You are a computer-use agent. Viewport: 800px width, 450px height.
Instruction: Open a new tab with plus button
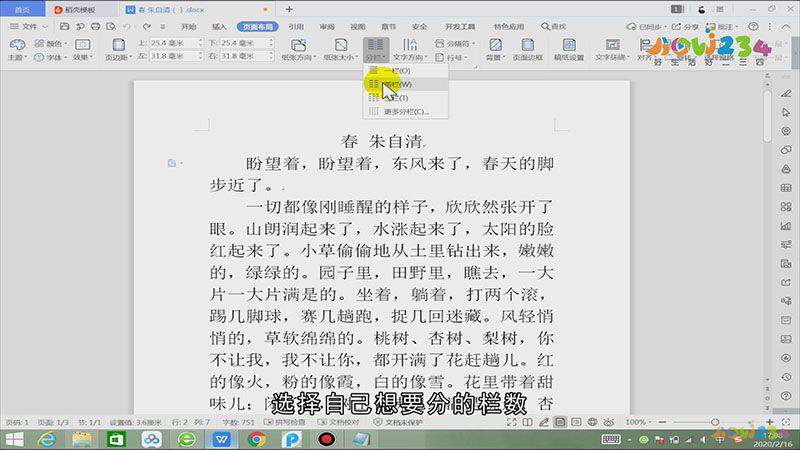289,9
